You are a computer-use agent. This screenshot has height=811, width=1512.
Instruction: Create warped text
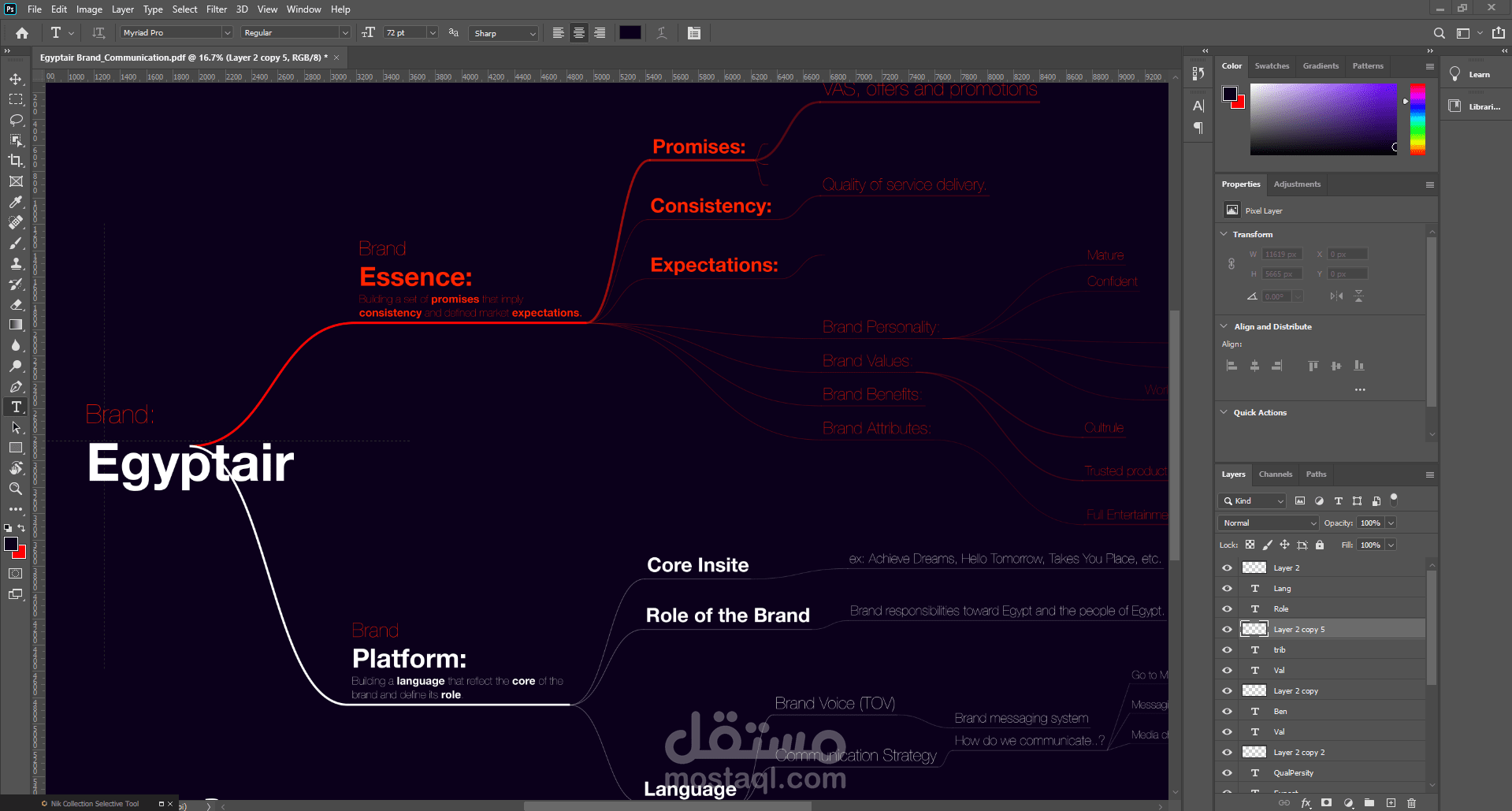662,33
